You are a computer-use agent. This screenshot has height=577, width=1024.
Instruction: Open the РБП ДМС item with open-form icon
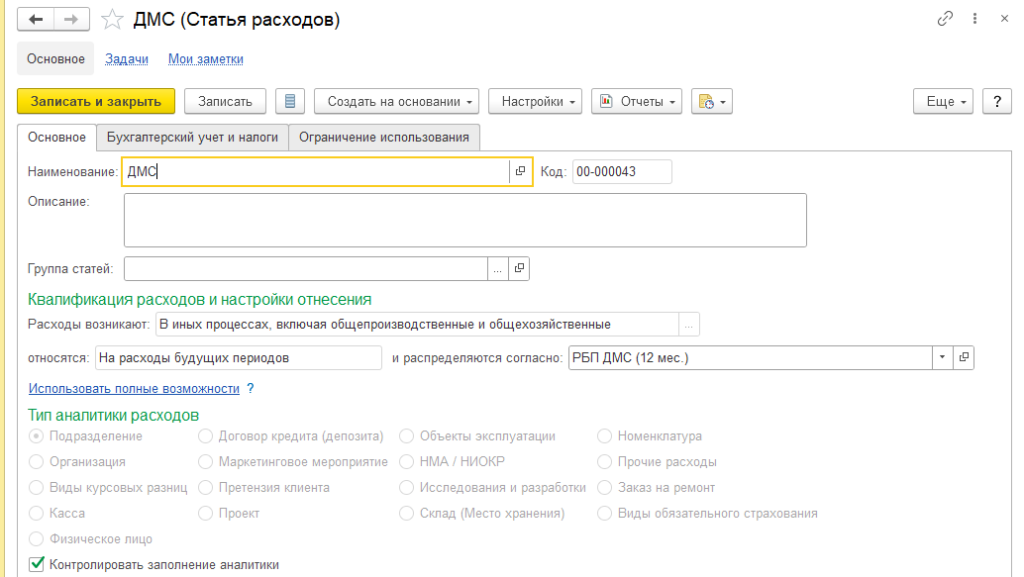pos(964,357)
